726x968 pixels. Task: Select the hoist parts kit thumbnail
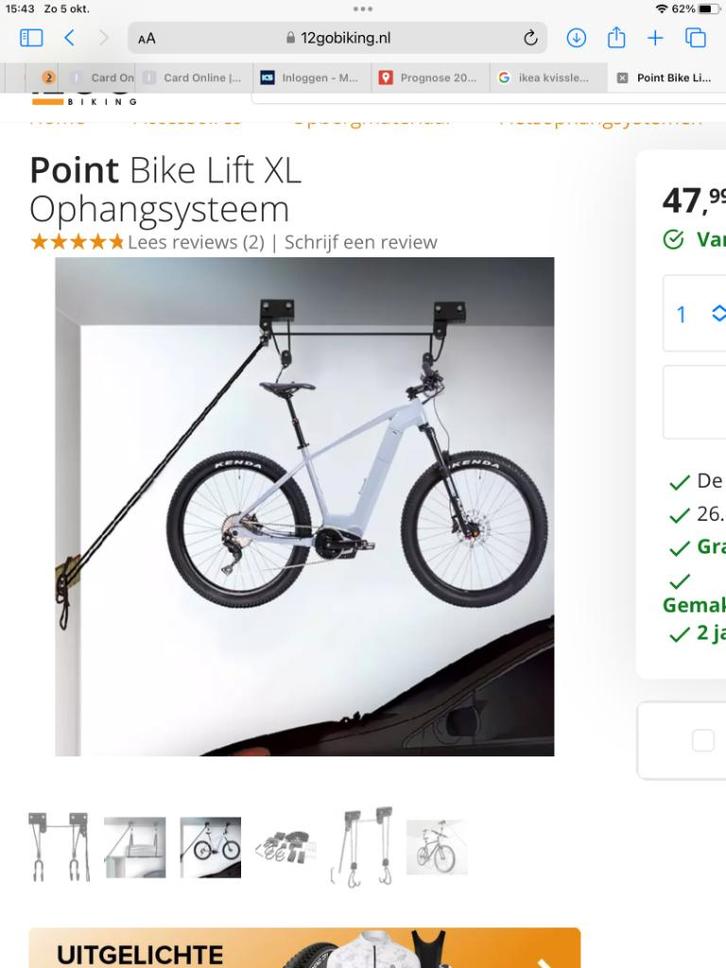[284, 848]
